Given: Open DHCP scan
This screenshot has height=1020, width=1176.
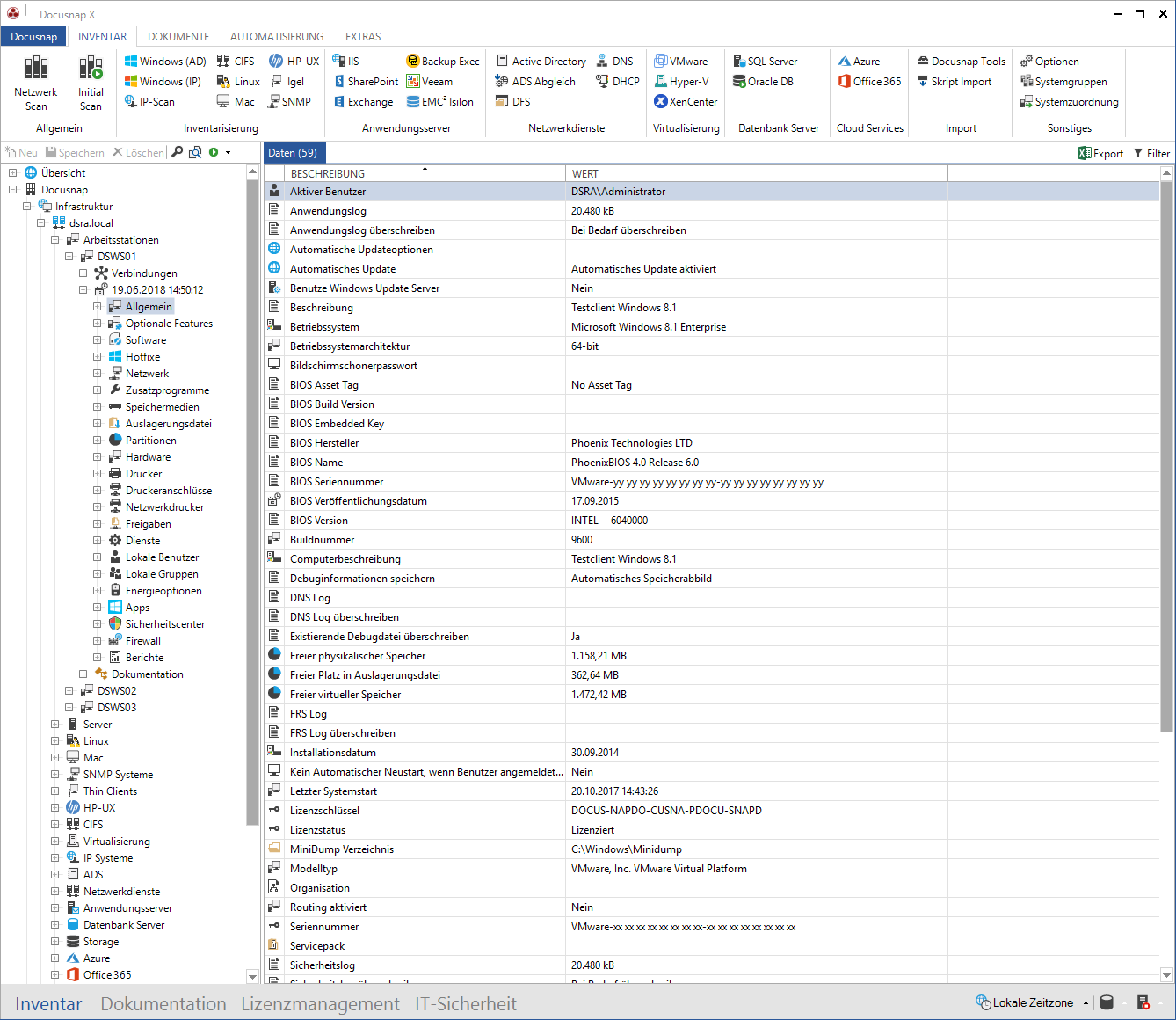Looking at the screenshot, I should coord(617,81).
